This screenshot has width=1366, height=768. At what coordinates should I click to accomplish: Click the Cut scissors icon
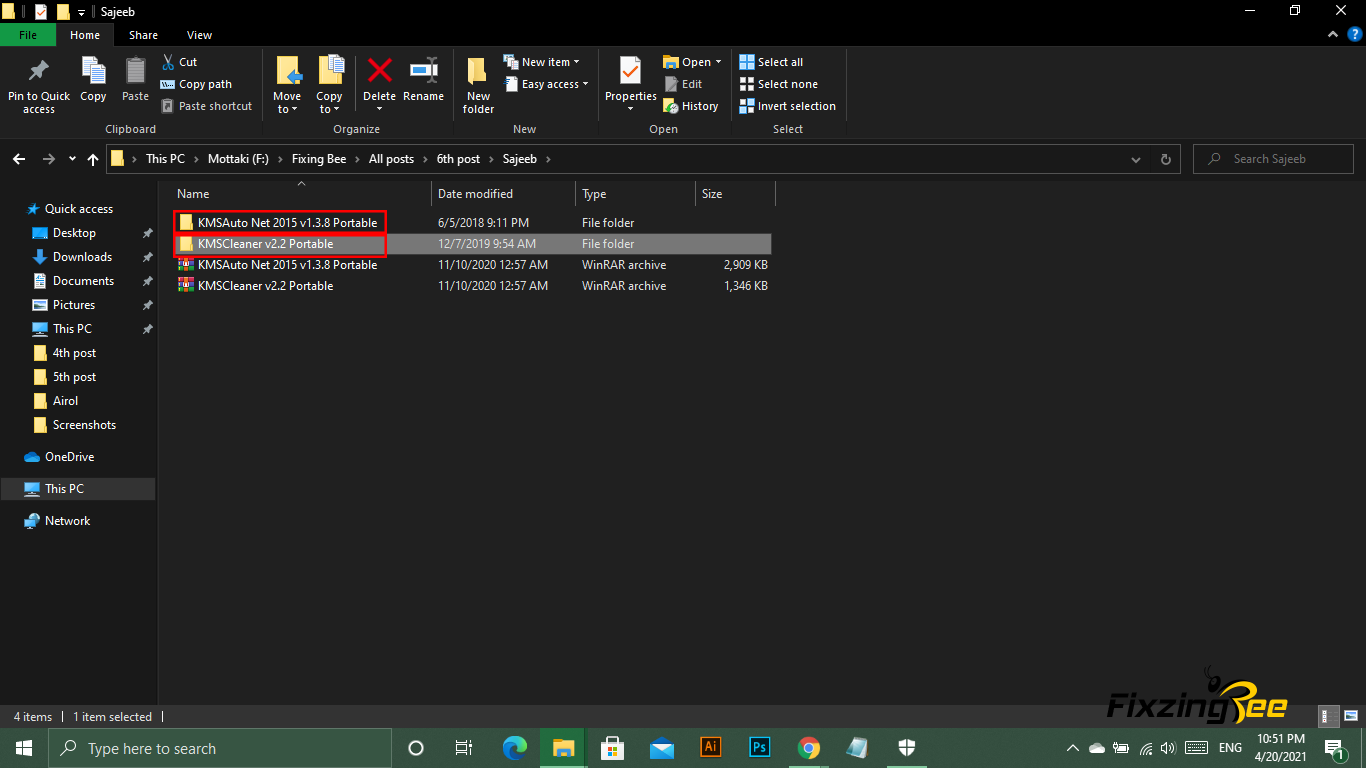point(167,62)
